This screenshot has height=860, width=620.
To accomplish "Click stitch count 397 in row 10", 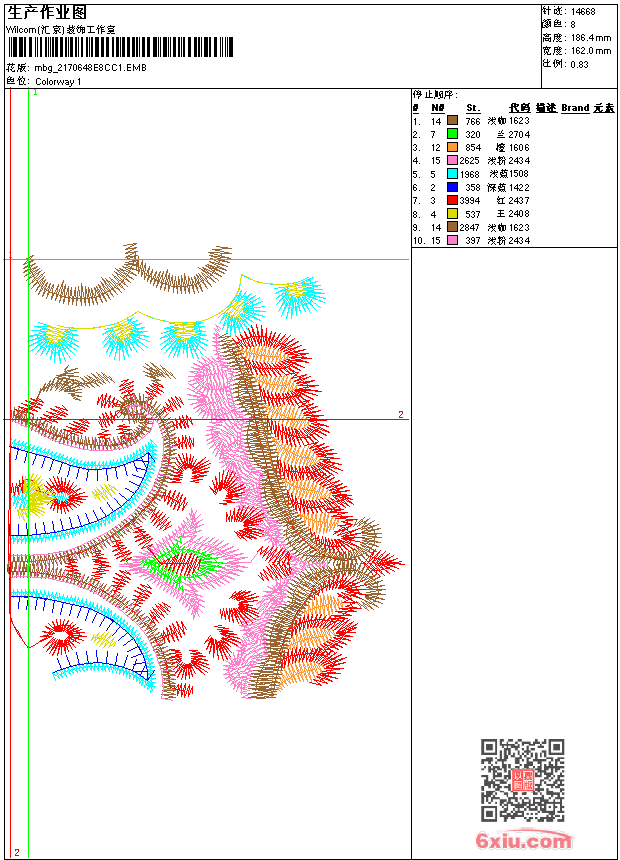I will (x=473, y=241).
